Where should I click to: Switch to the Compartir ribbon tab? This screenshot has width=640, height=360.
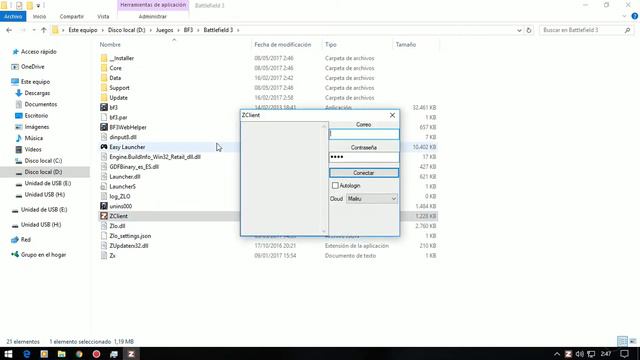pos(72,16)
